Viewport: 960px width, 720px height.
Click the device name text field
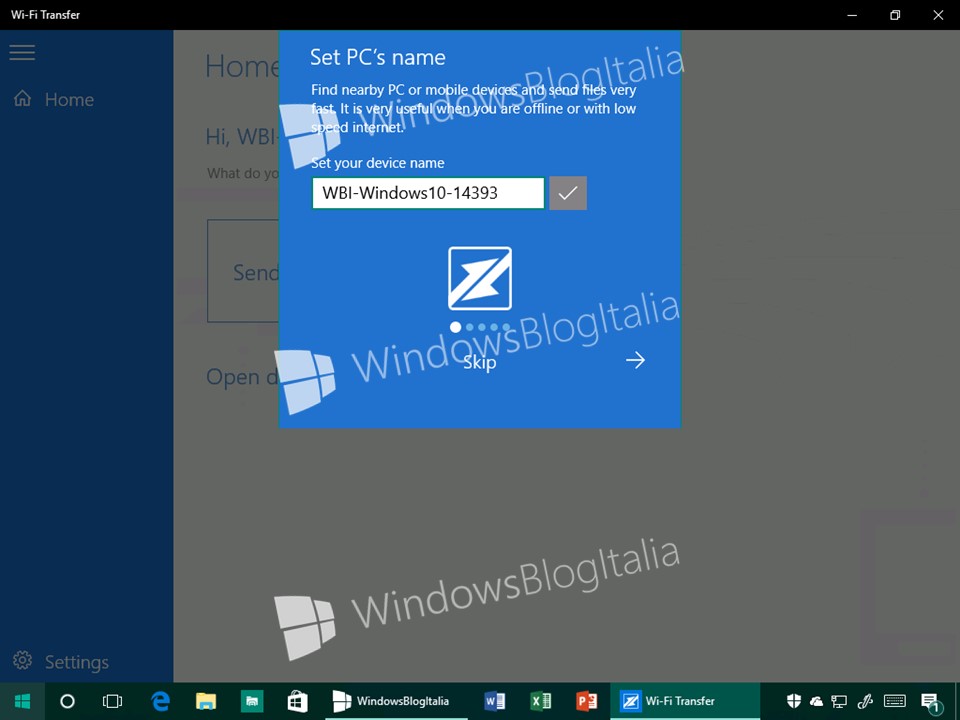tap(428, 193)
